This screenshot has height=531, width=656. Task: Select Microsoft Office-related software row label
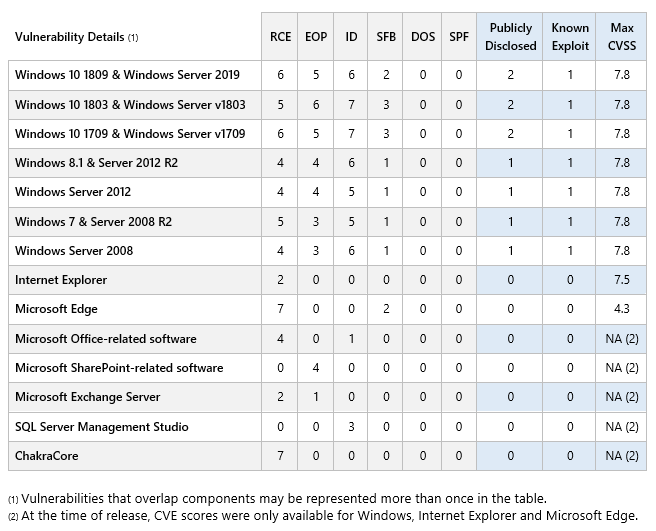[x=105, y=339]
